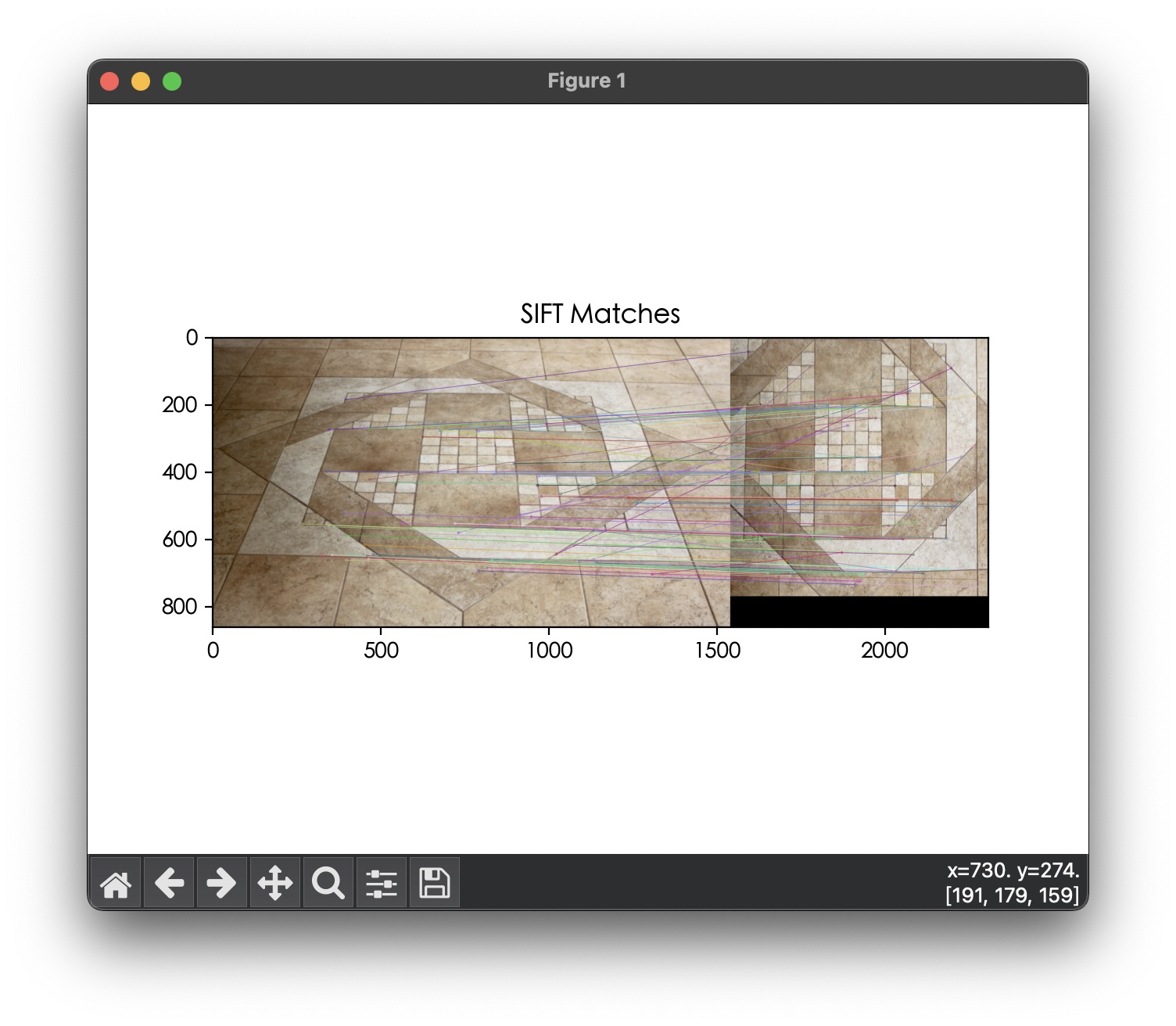The image size is (1176, 1026).
Task: Click the y-axis tick label 200
Action: click(180, 405)
